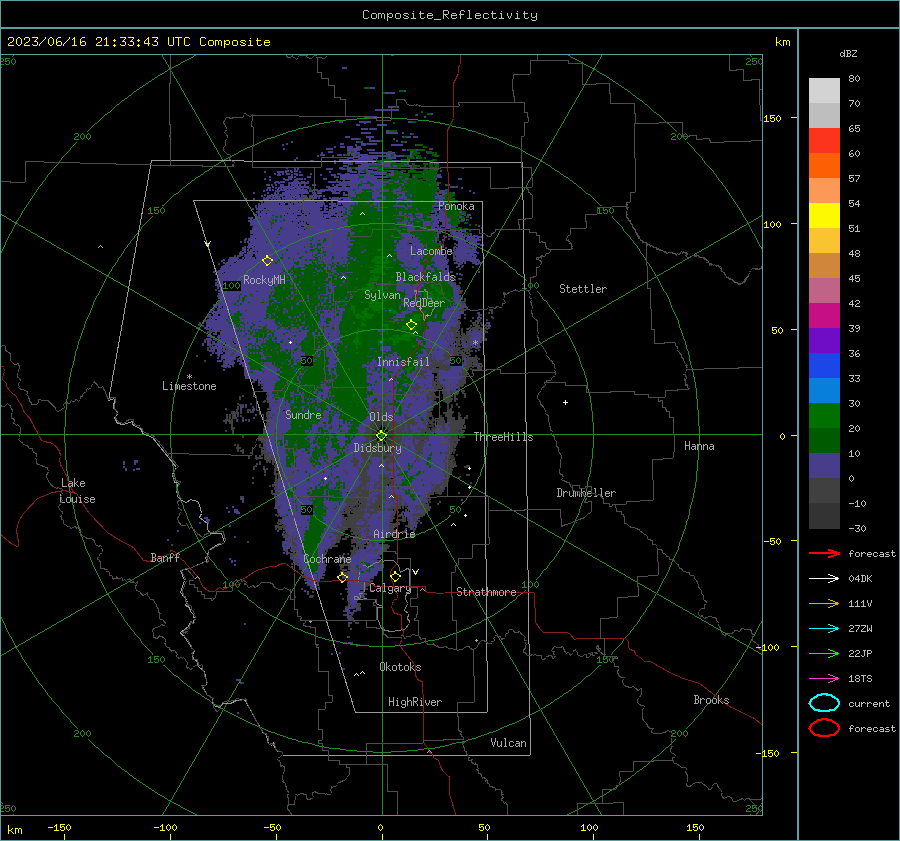Click the yellow marker near RockyMH
The image size is (900, 841).
[x=267, y=261]
